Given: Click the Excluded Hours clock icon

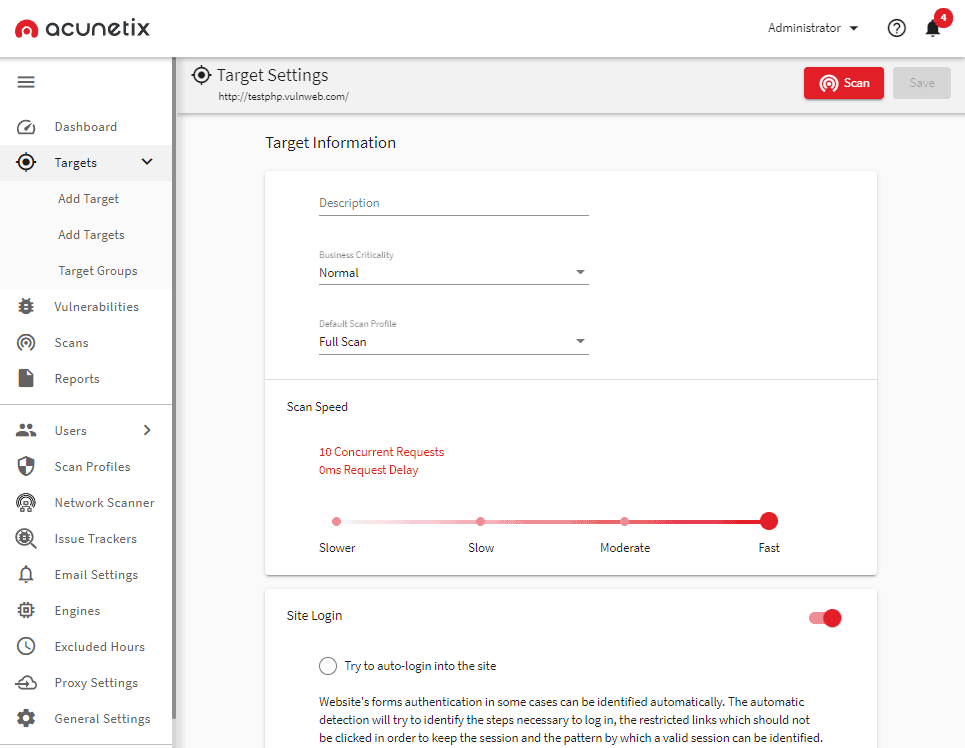Looking at the screenshot, I should (26, 646).
